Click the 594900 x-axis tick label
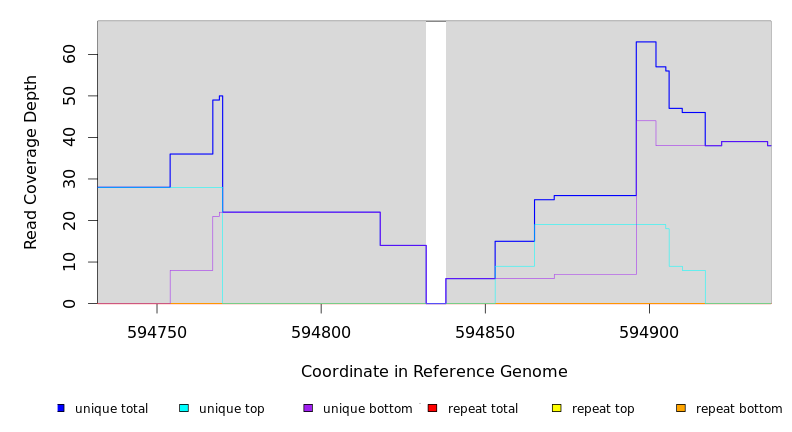This screenshot has height=432, width=792. pyautogui.click(x=649, y=332)
